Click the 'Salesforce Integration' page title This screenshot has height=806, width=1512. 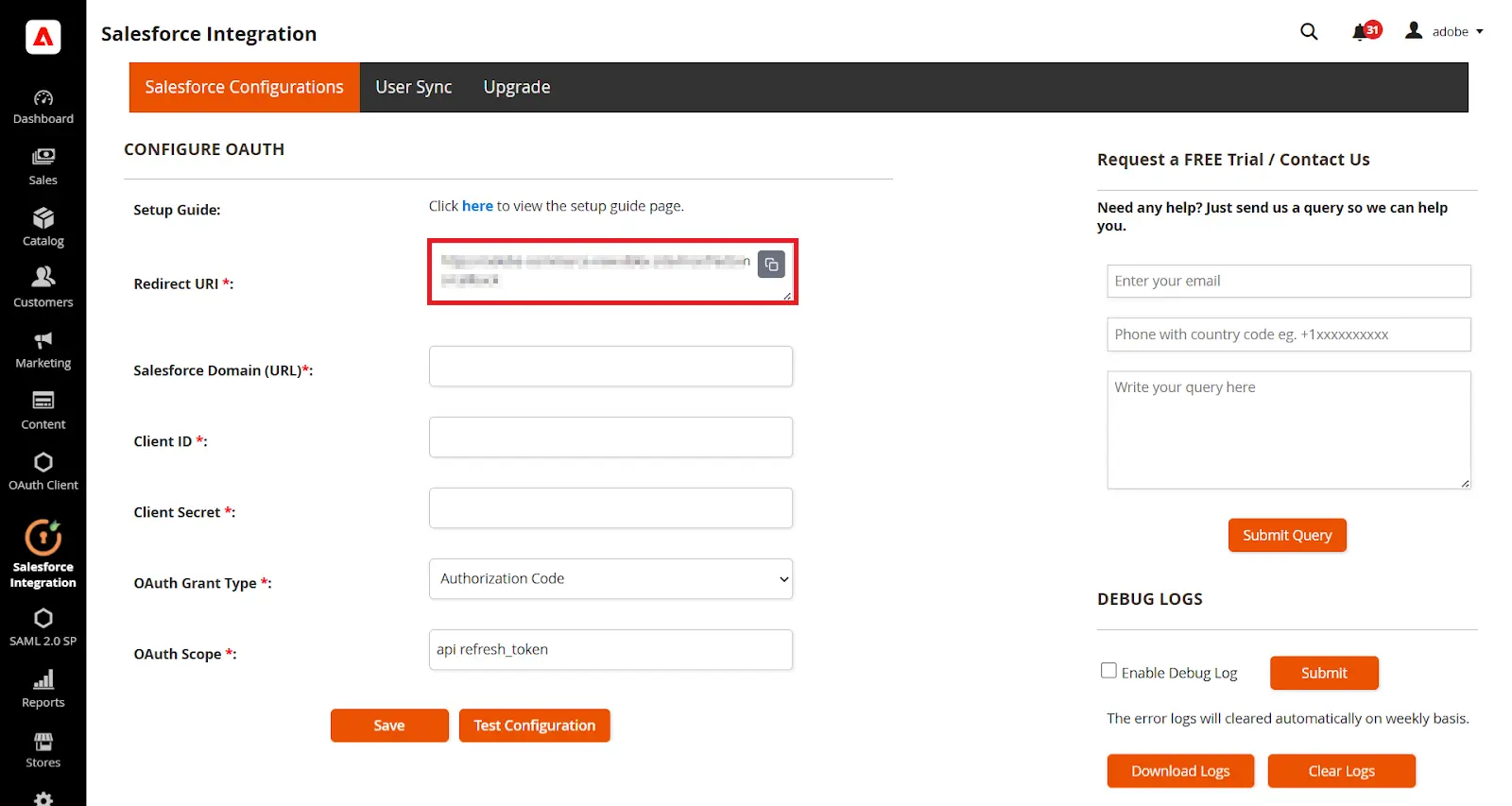tap(209, 34)
